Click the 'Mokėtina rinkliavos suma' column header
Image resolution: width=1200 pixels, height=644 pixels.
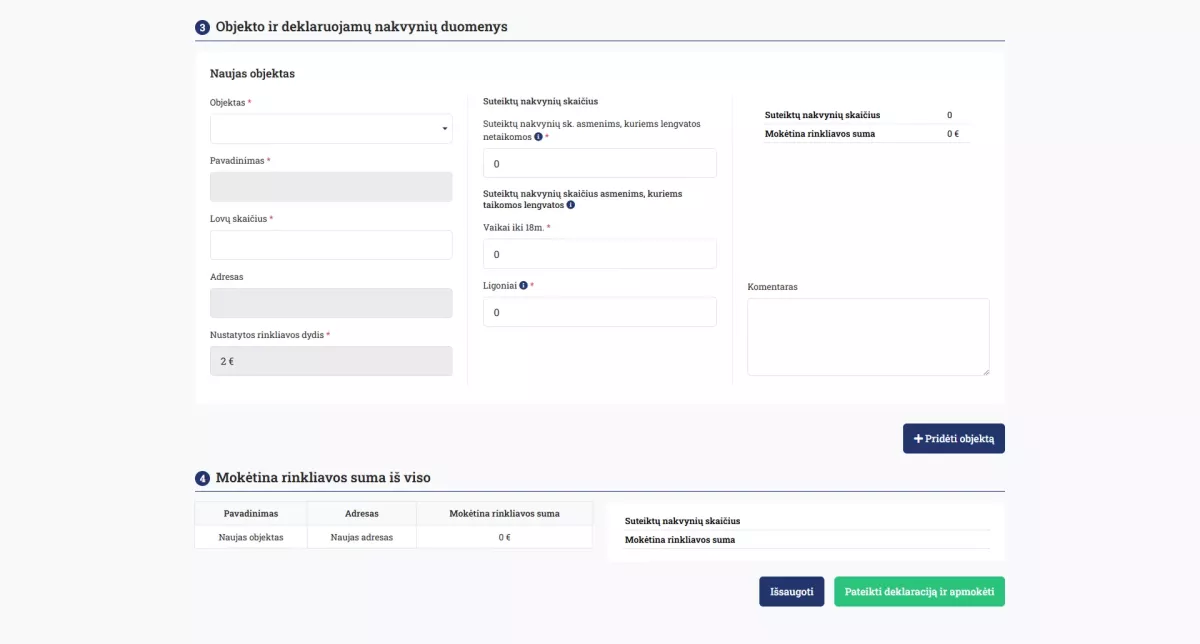coord(504,514)
